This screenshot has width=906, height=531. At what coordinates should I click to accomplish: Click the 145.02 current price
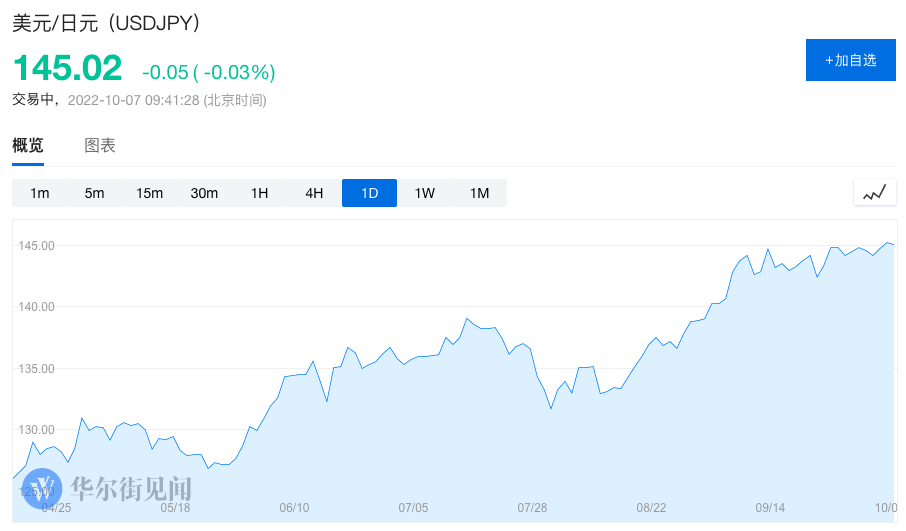tap(67, 69)
